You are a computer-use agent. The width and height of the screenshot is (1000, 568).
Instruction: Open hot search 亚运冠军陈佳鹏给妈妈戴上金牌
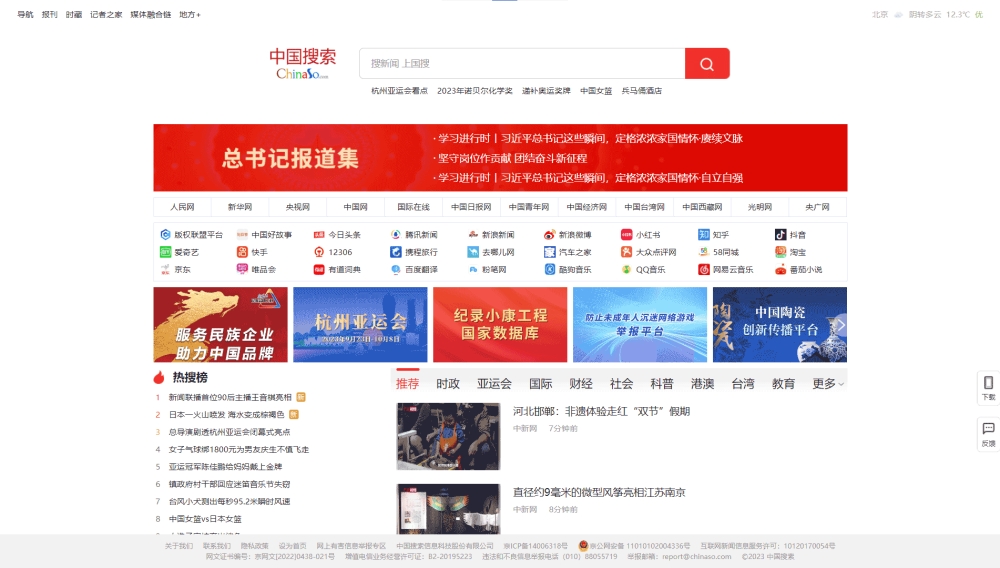[225, 467]
